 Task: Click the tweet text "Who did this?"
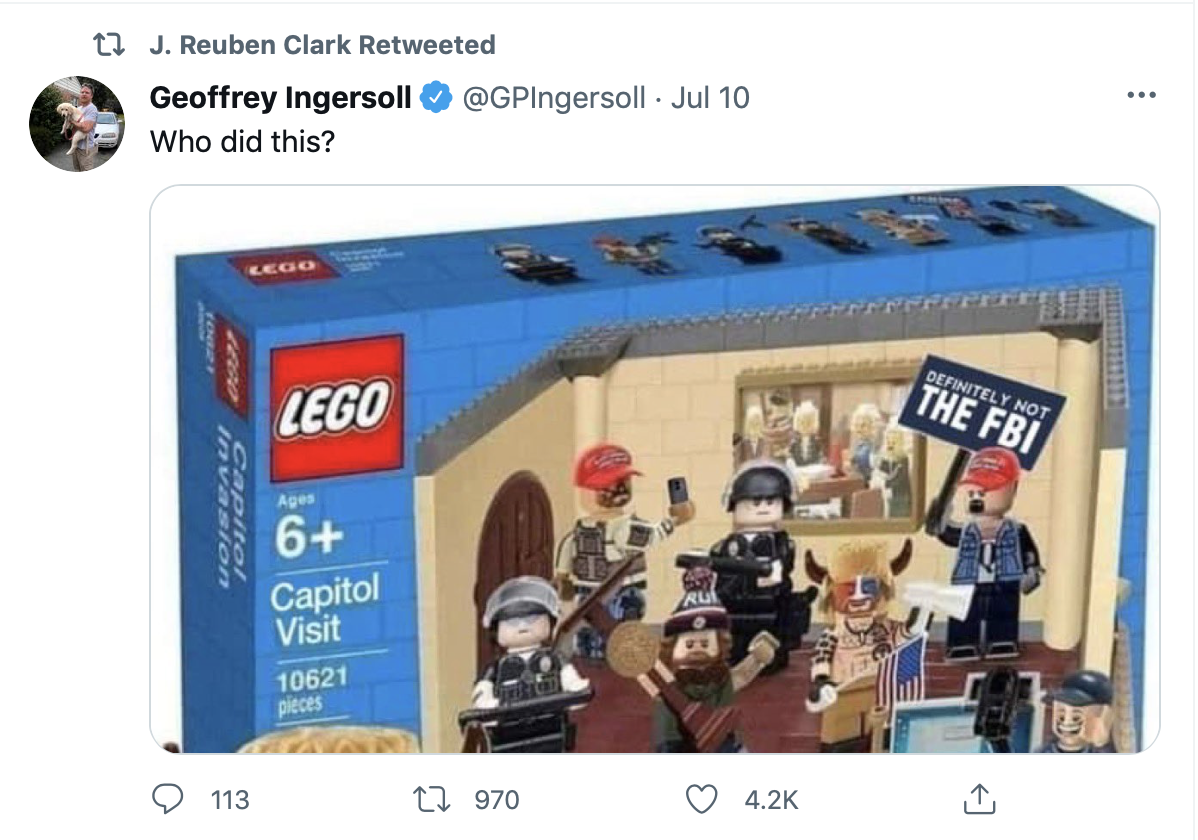tap(241, 141)
